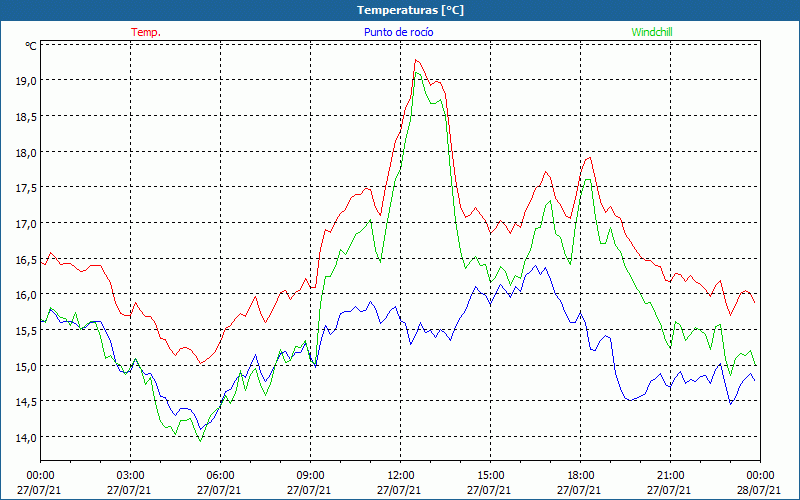Click the 28/07/21 date label
The image size is (800, 500).
[759, 490]
